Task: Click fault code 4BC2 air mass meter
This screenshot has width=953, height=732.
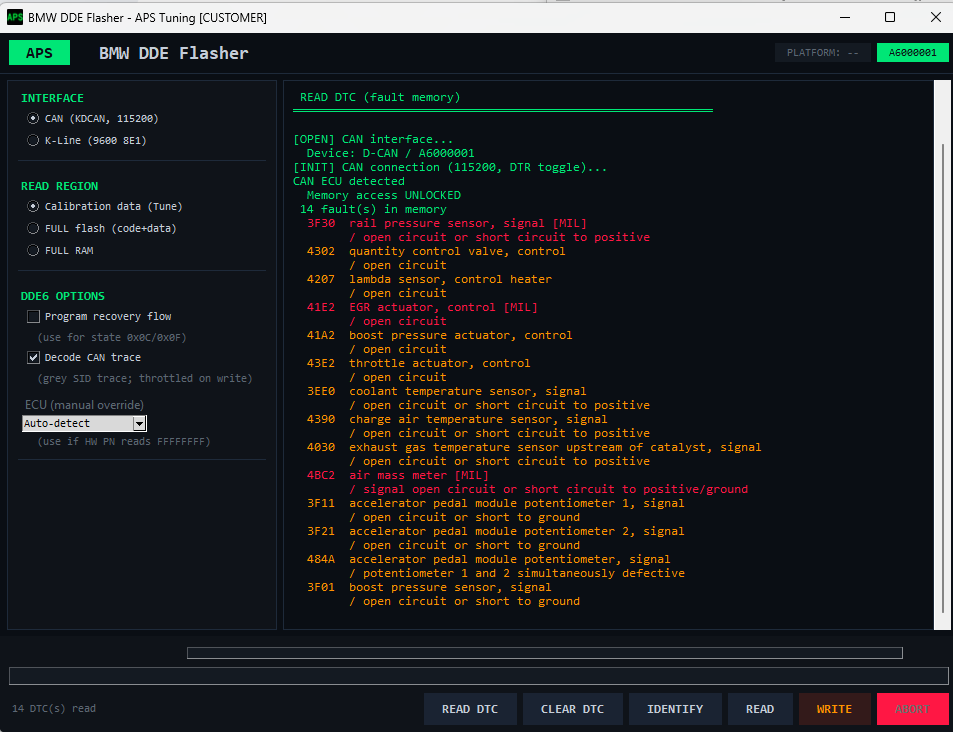Action: [x=397, y=475]
